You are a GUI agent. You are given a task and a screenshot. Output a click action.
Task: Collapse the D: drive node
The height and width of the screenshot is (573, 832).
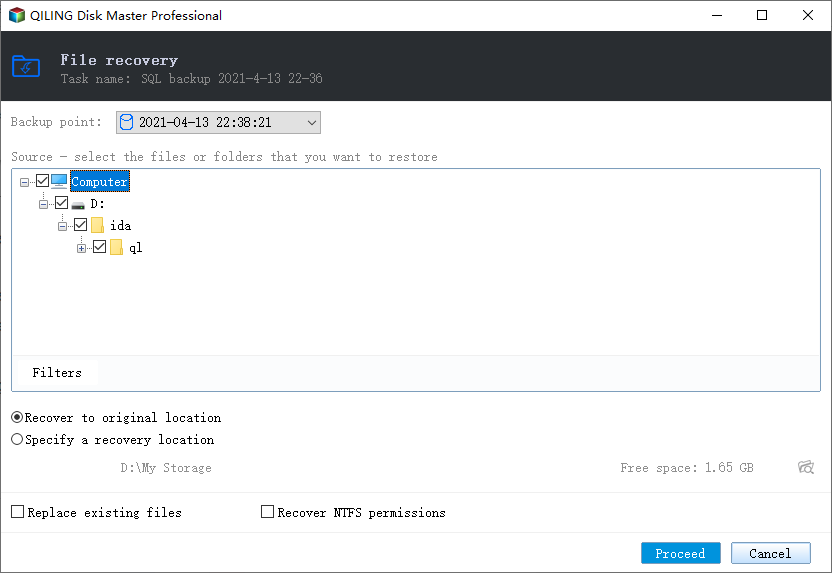[43, 204]
